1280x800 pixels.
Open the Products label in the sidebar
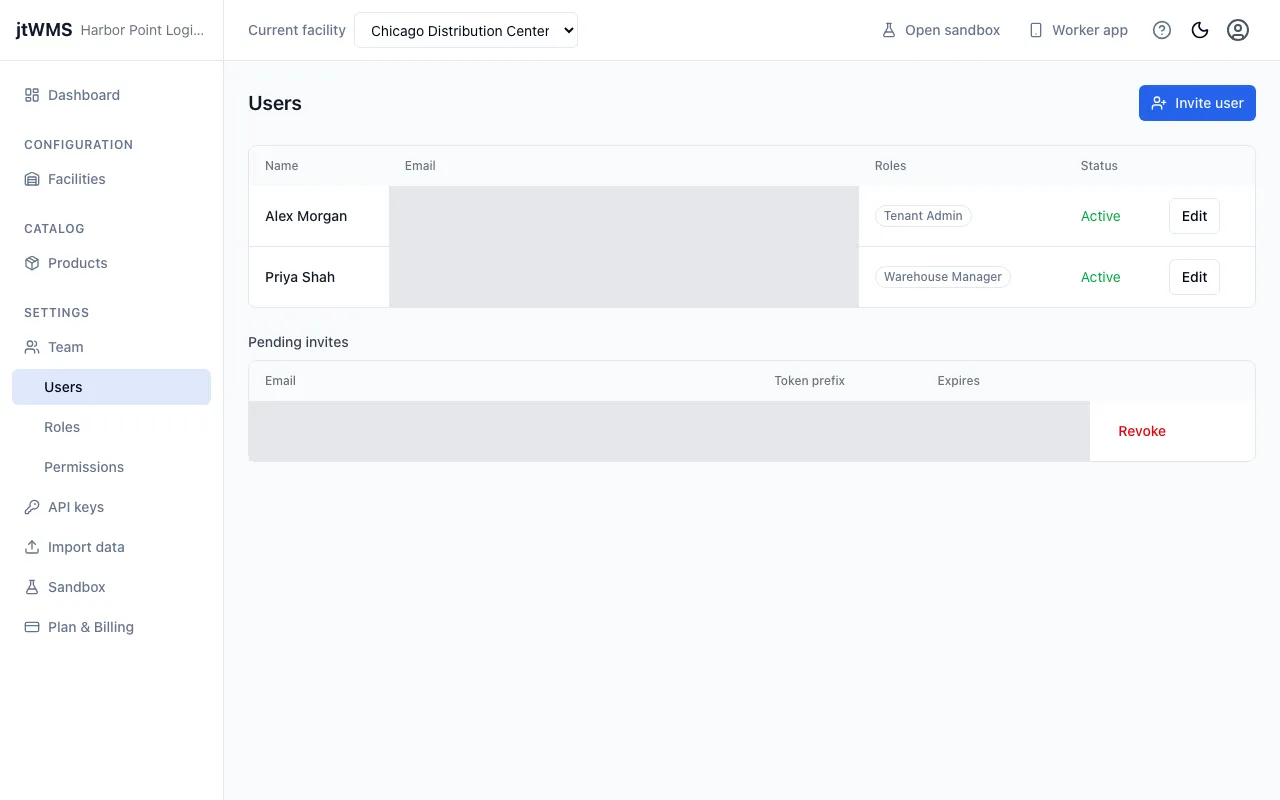click(78, 263)
